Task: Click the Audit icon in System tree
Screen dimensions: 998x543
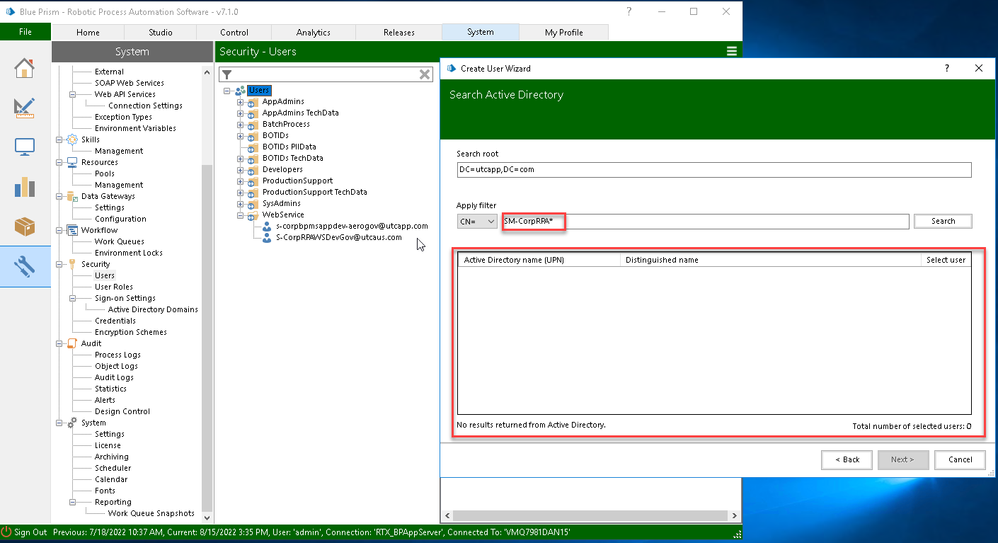Action: (x=72, y=344)
